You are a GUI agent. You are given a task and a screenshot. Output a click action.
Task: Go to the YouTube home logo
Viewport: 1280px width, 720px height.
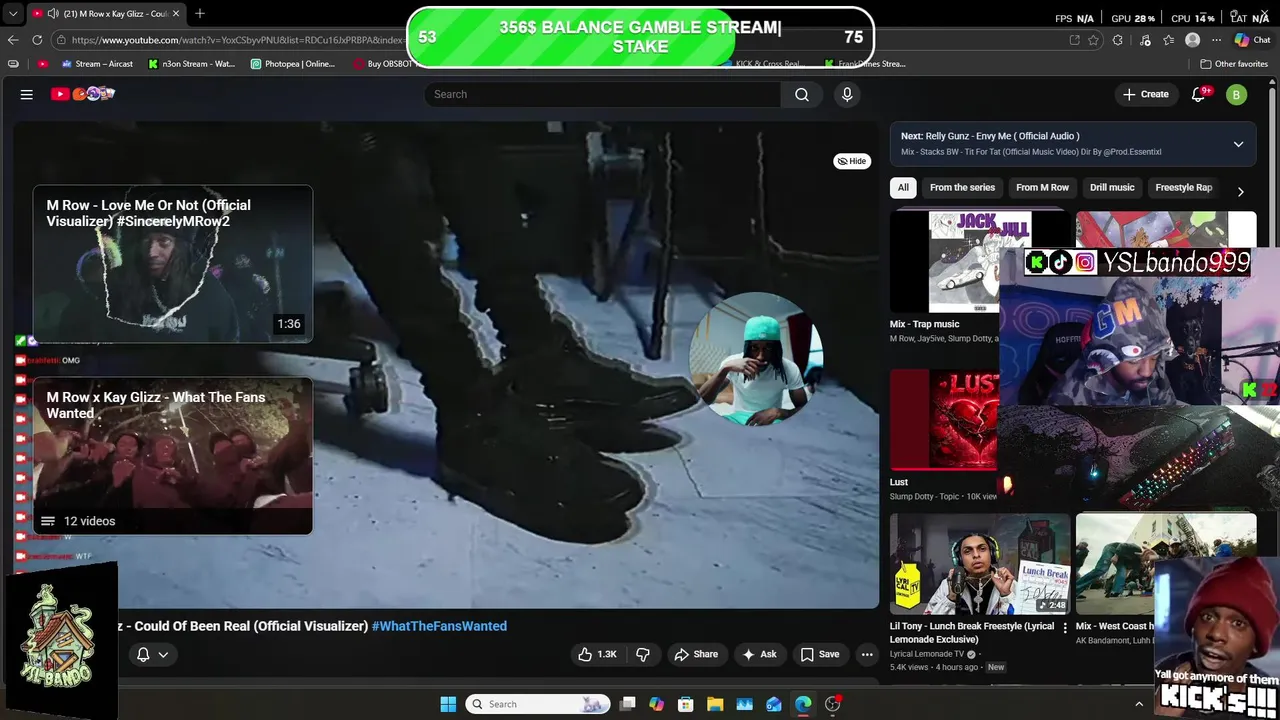click(x=83, y=94)
